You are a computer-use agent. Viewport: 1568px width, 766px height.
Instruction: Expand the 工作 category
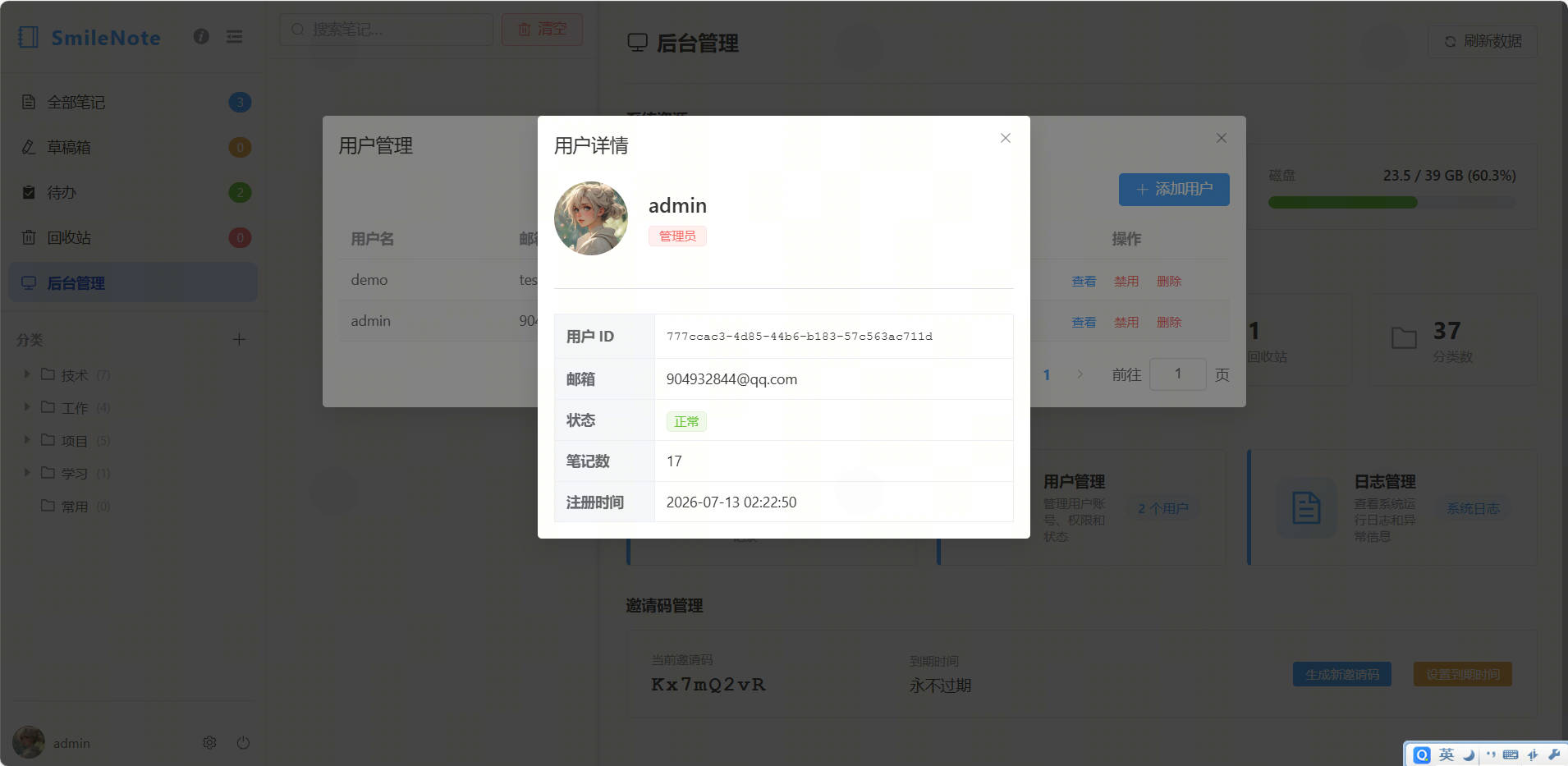click(27, 407)
